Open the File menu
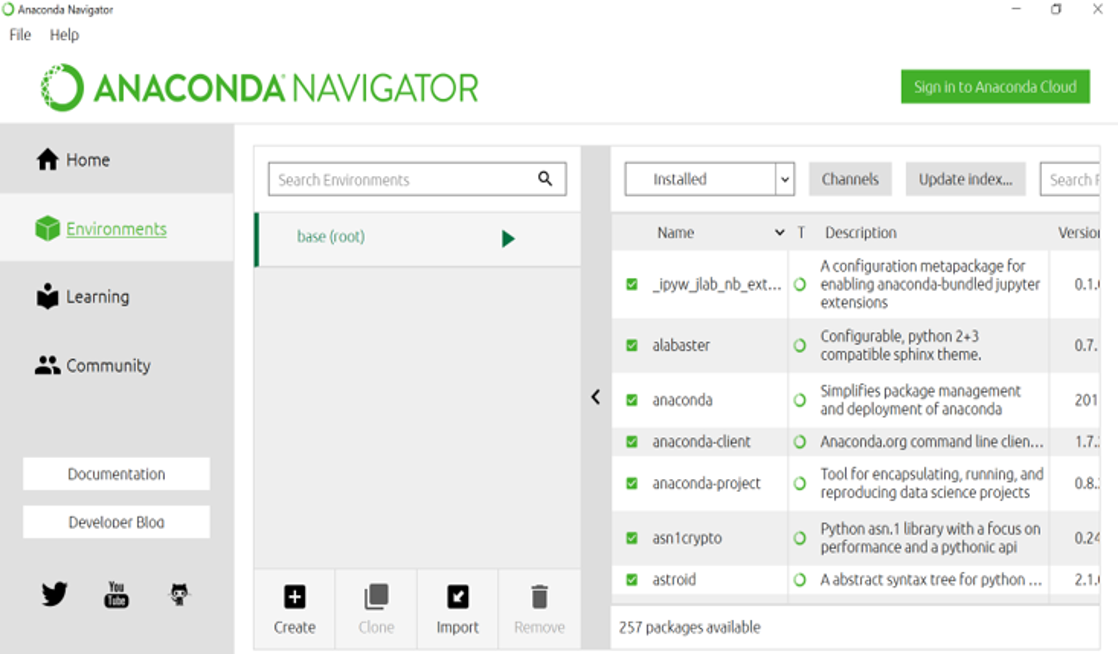The height and width of the screenshot is (654, 1118). [x=20, y=35]
